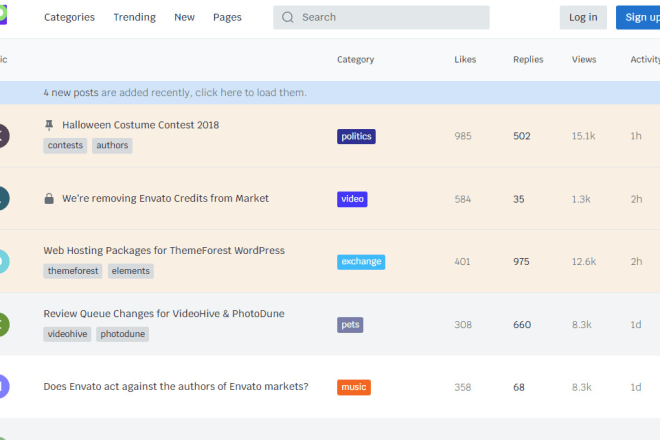
Task: Click the 985 likes count
Action: [463, 136]
